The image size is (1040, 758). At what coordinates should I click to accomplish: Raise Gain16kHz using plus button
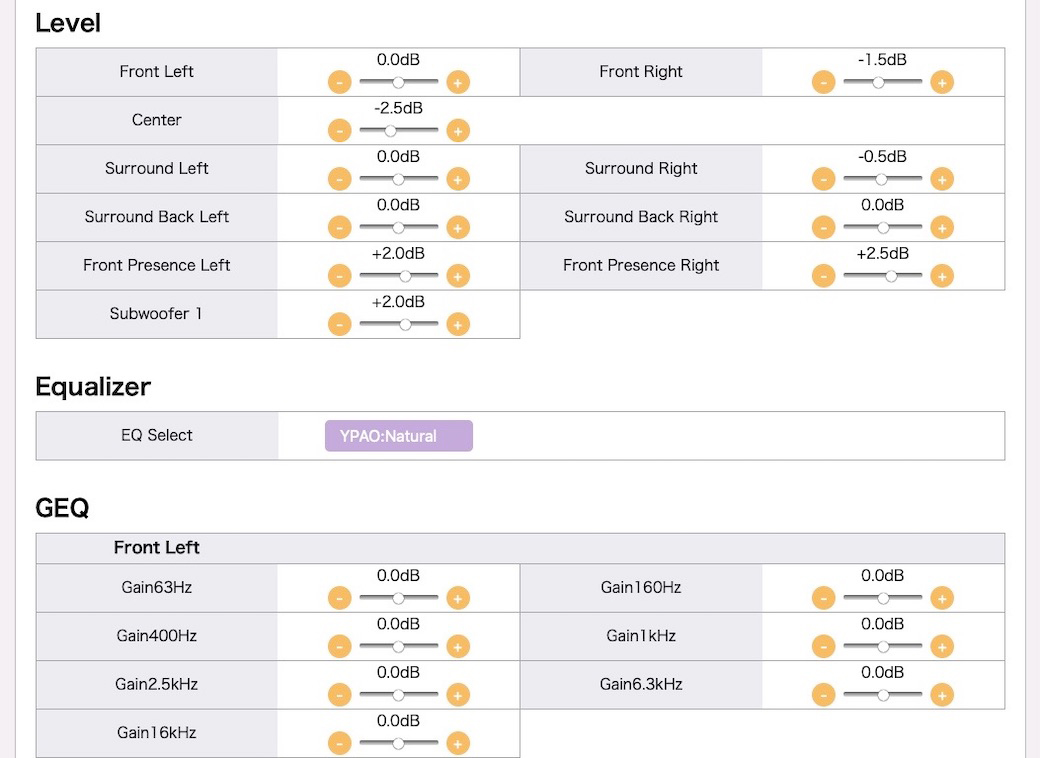(x=458, y=743)
